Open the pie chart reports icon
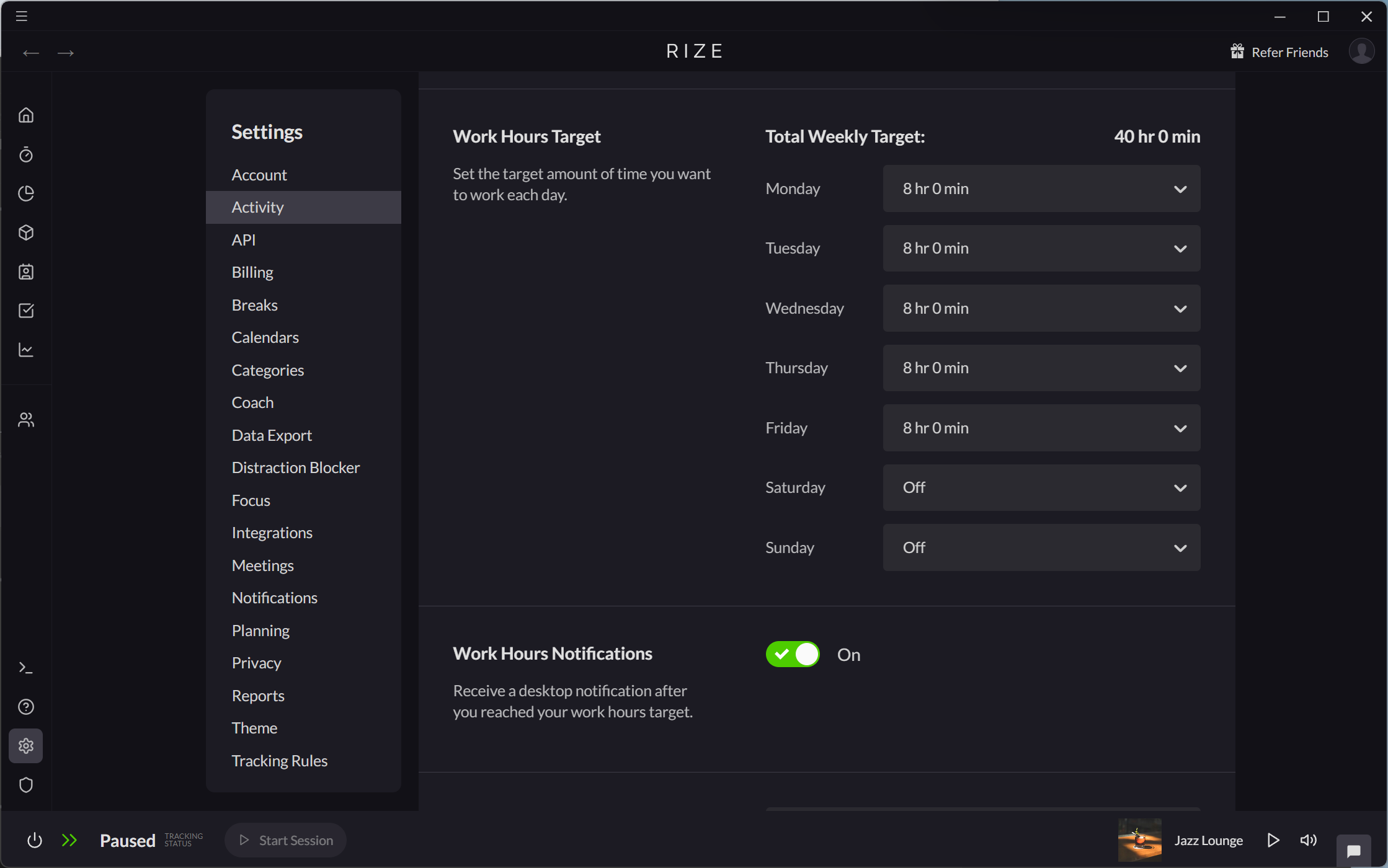 [x=26, y=193]
